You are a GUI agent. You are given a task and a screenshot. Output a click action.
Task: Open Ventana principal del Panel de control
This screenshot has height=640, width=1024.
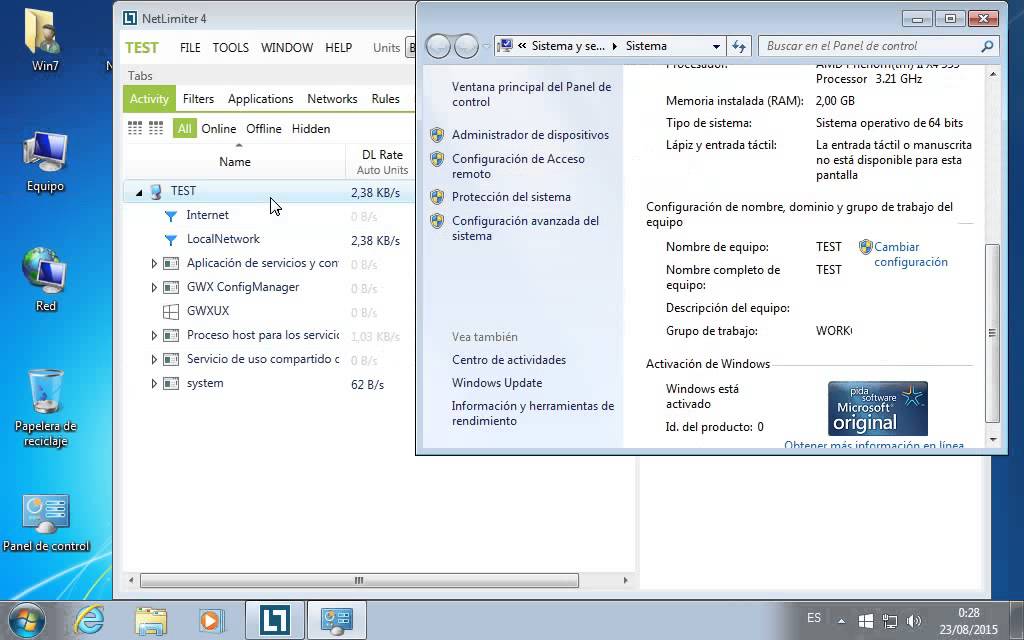pyautogui.click(x=532, y=94)
